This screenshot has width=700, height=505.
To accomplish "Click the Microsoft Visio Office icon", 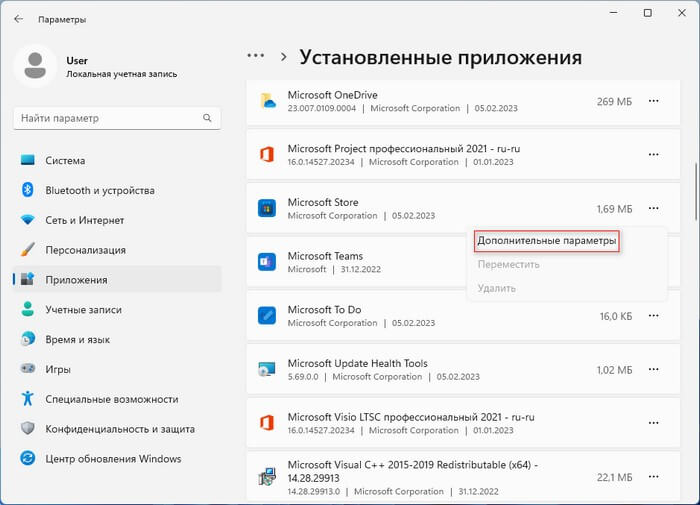I will pyautogui.click(x=267, y=423).
